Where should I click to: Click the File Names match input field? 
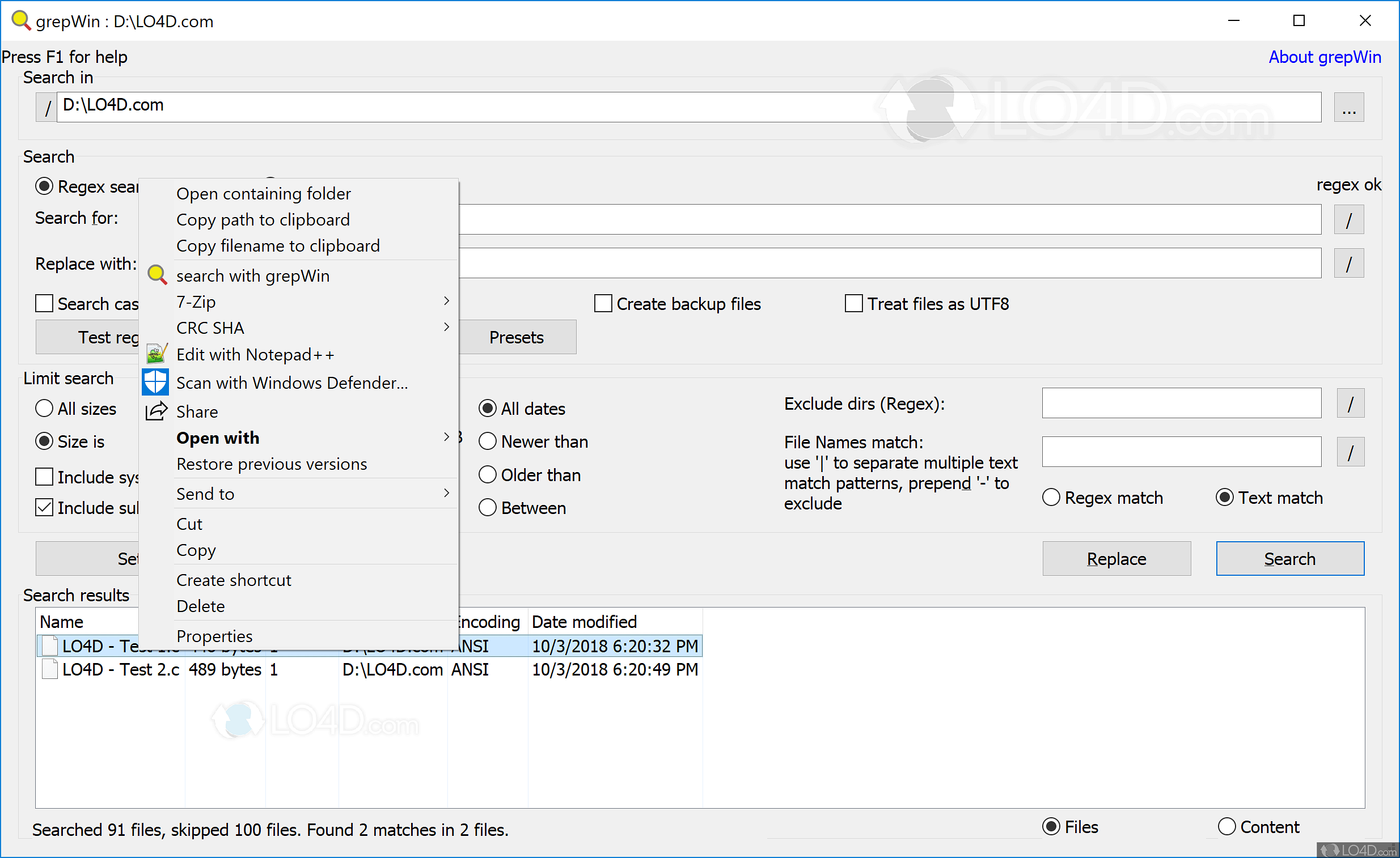point(1181,452)
